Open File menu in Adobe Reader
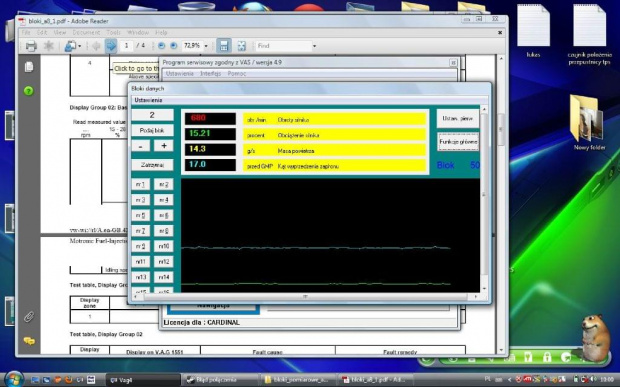 (26, 32)
